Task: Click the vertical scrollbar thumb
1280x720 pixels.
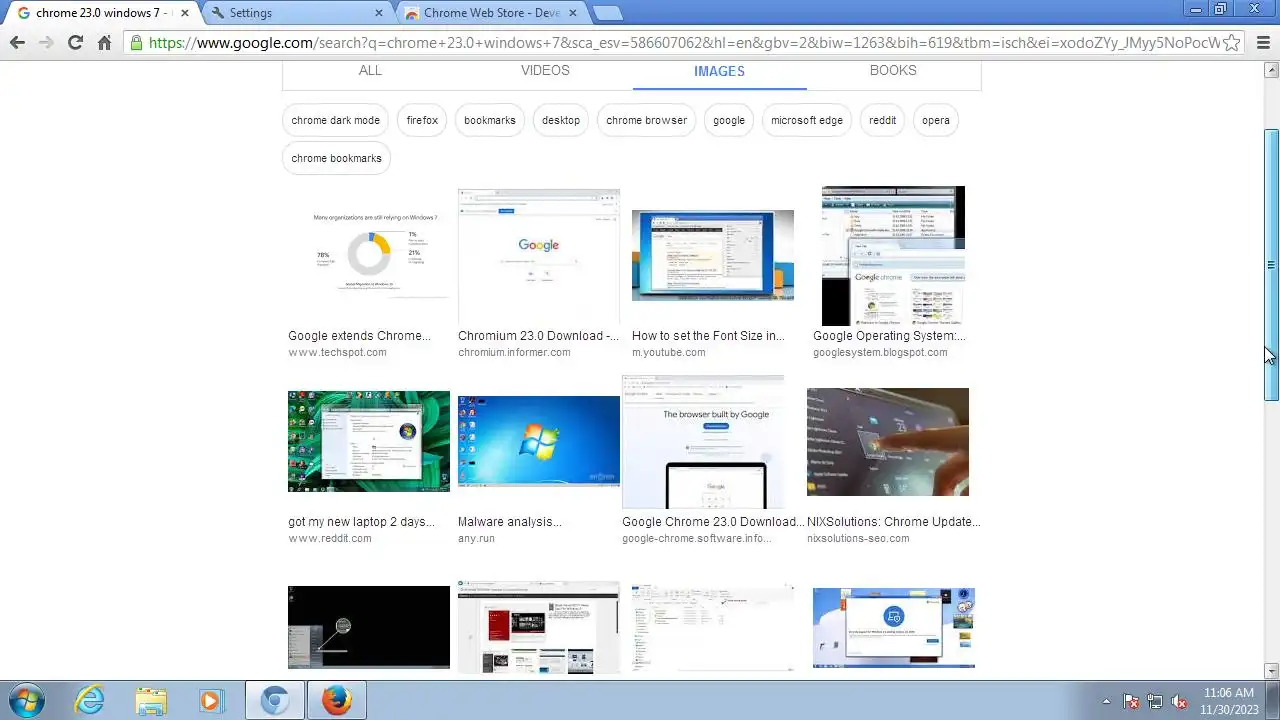Action: (x=1272, y=265)
